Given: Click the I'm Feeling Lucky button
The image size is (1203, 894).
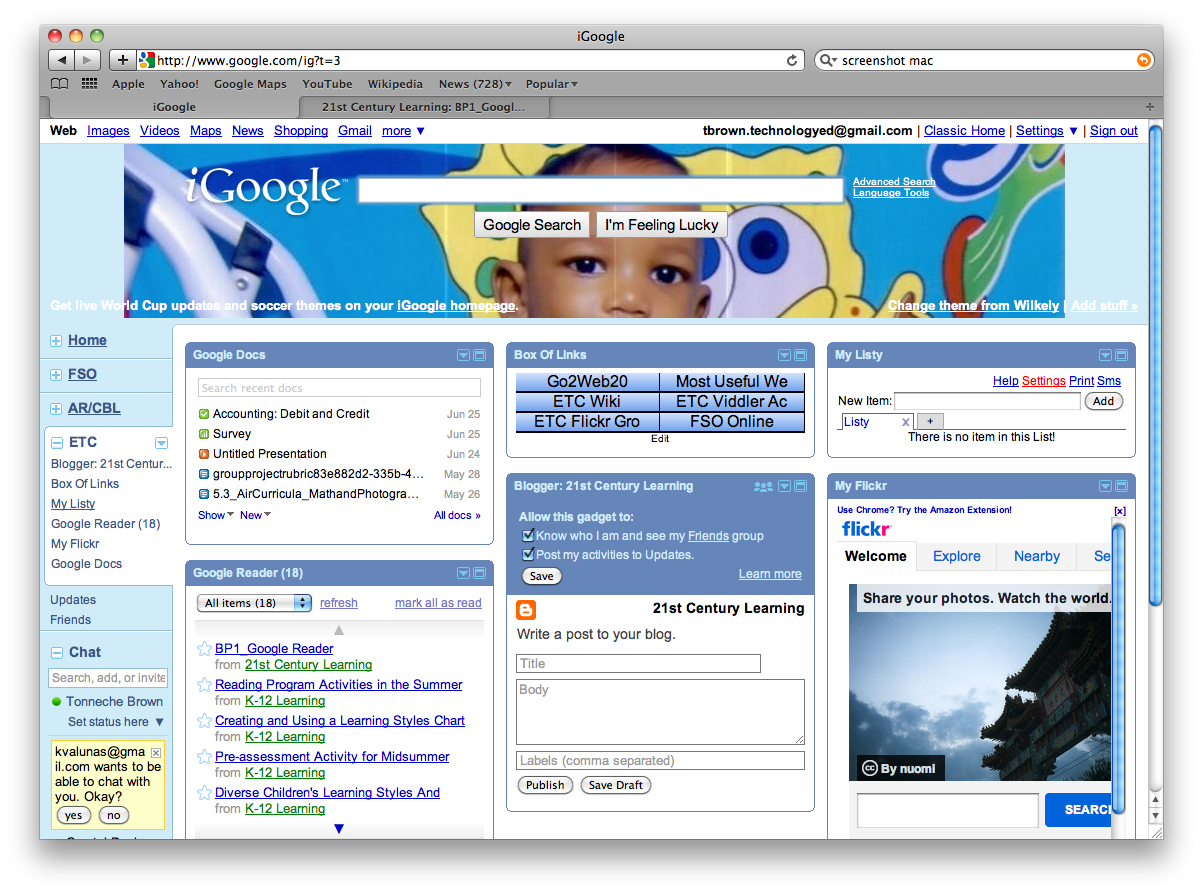Looking at the screenshot, I should pyautogui.click(x=662, y=225).
